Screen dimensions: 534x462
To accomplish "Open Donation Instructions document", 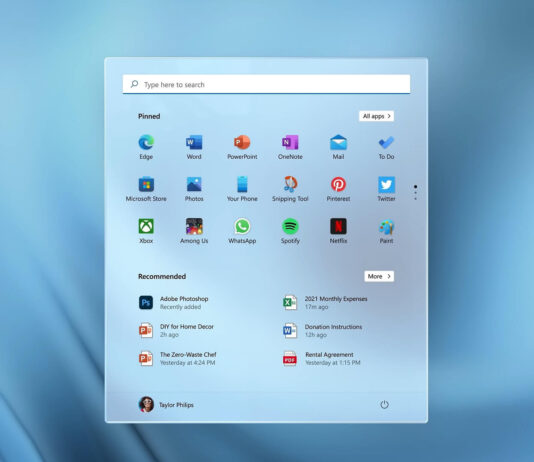I will [x=323, y=331].
